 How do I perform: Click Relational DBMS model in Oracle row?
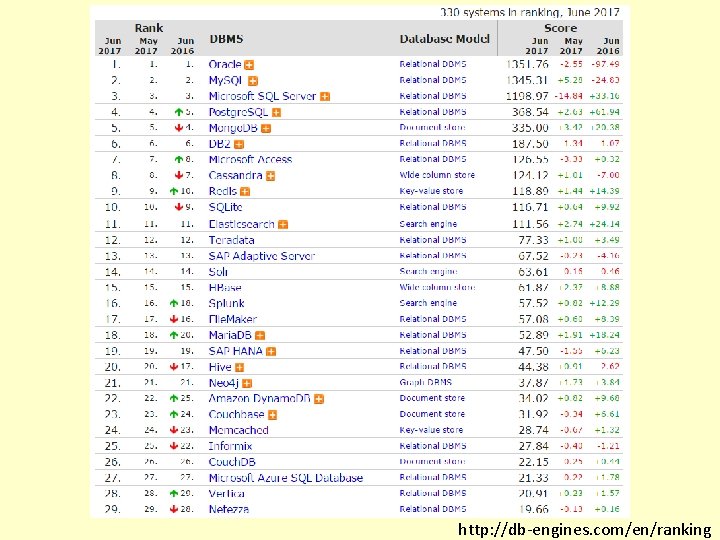point(433,64)
